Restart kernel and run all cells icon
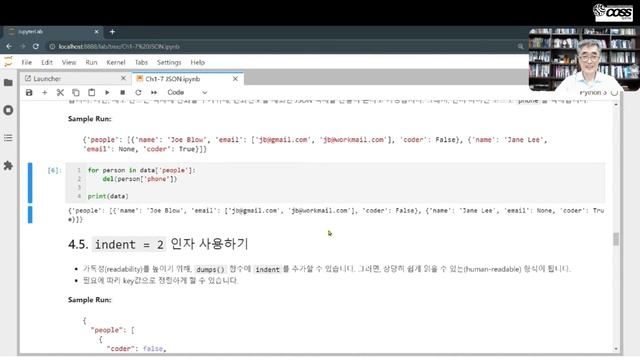Image resolution: width=640 pixels, height=360 pixels. 154,93
